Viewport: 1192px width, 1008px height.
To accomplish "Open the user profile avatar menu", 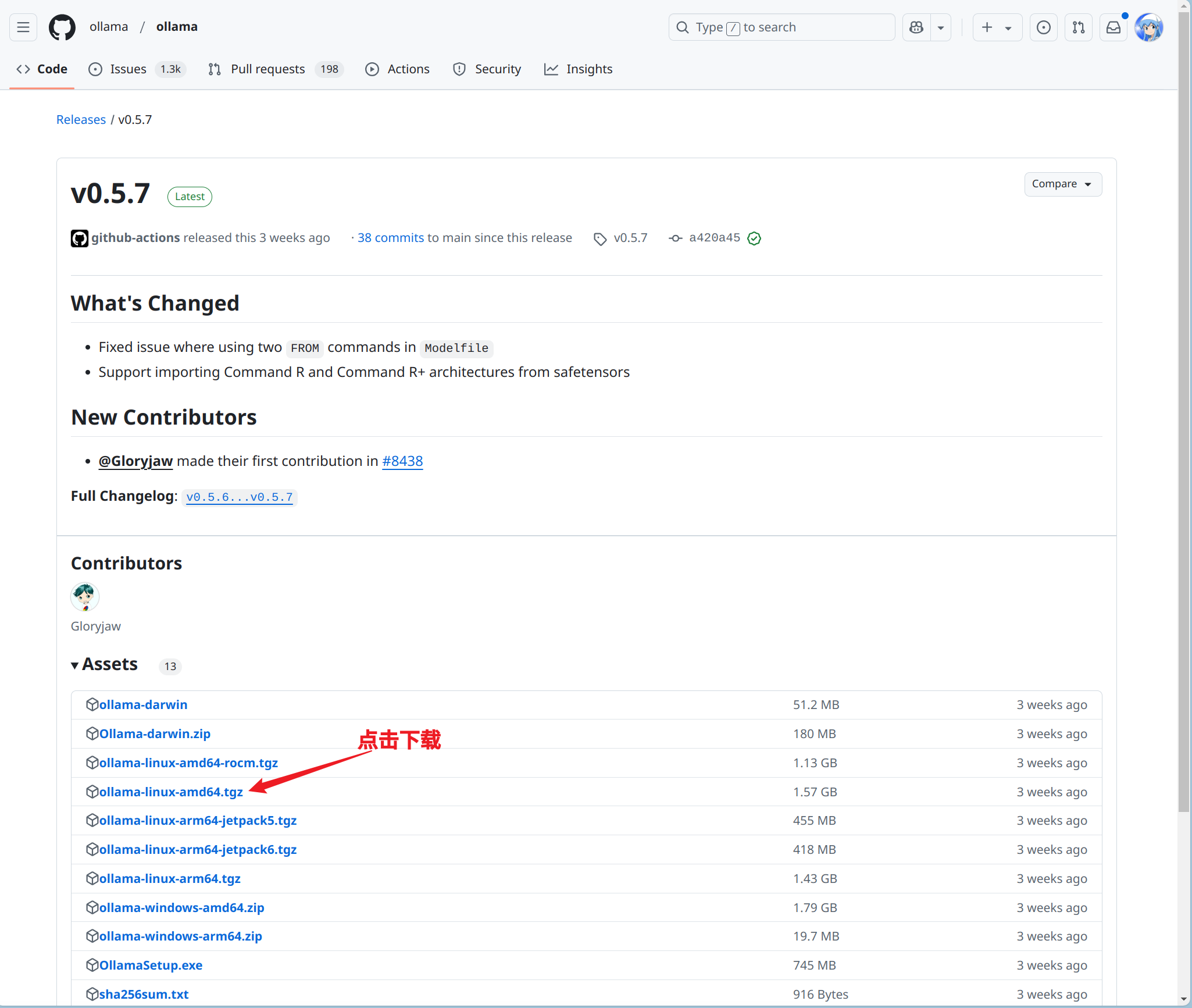I will click(x=1149, y=27).
